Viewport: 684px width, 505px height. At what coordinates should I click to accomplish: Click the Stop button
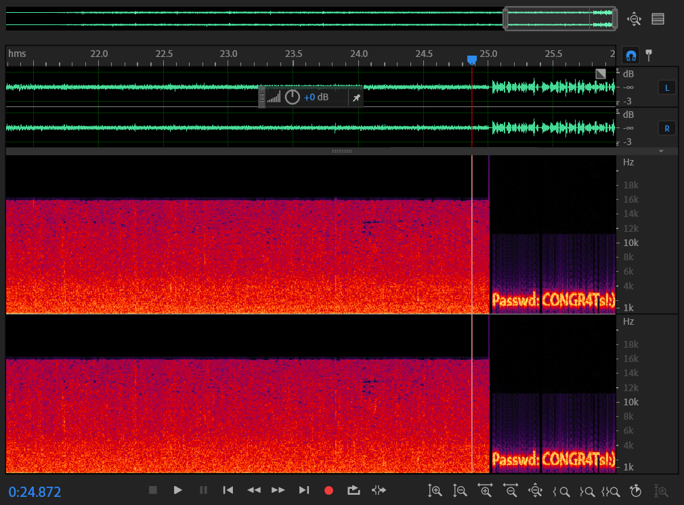tap(153, 490)
